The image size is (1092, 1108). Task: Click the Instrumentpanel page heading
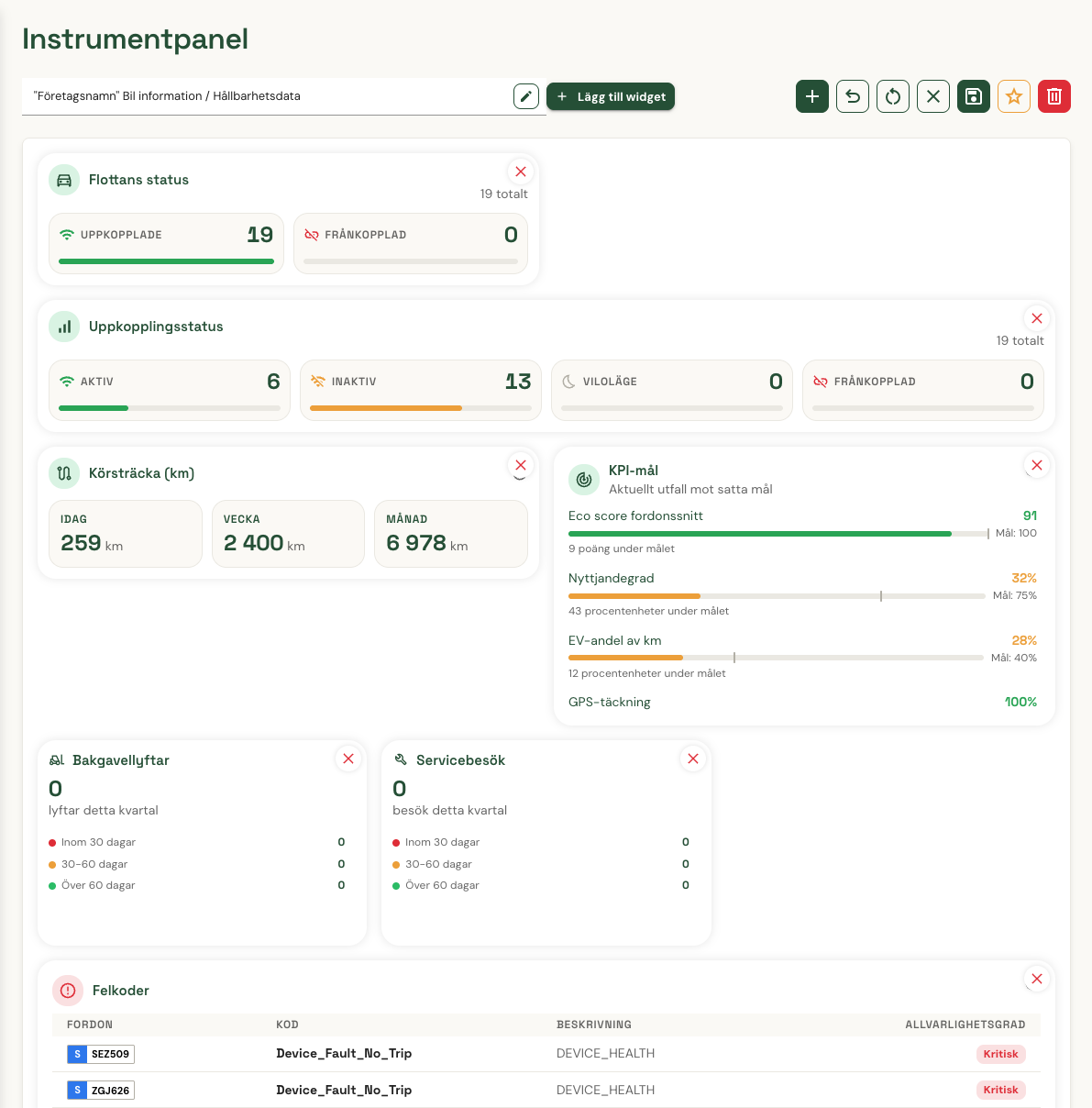coord(135,39)
